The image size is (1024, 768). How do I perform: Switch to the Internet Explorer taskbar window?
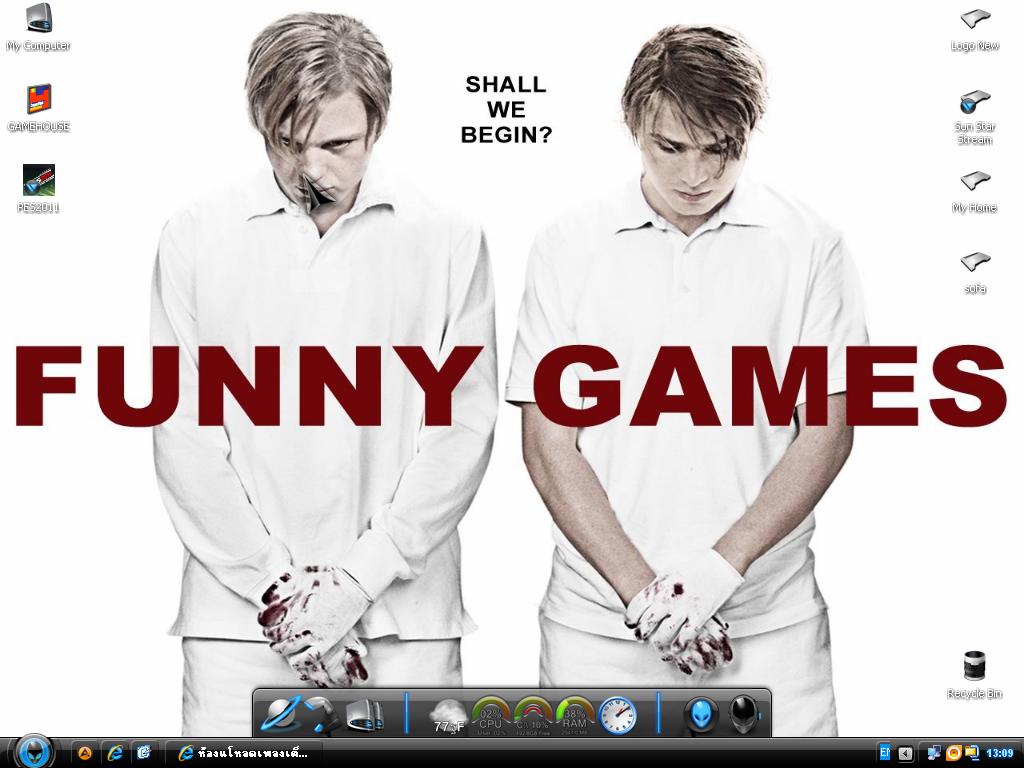pyautogui.click(x=243, y=753)
